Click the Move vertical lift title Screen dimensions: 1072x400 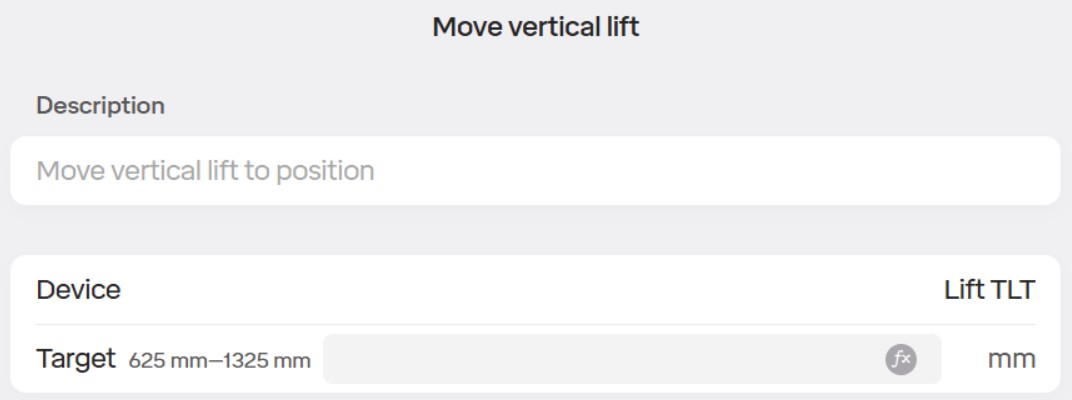pos(535,27)
